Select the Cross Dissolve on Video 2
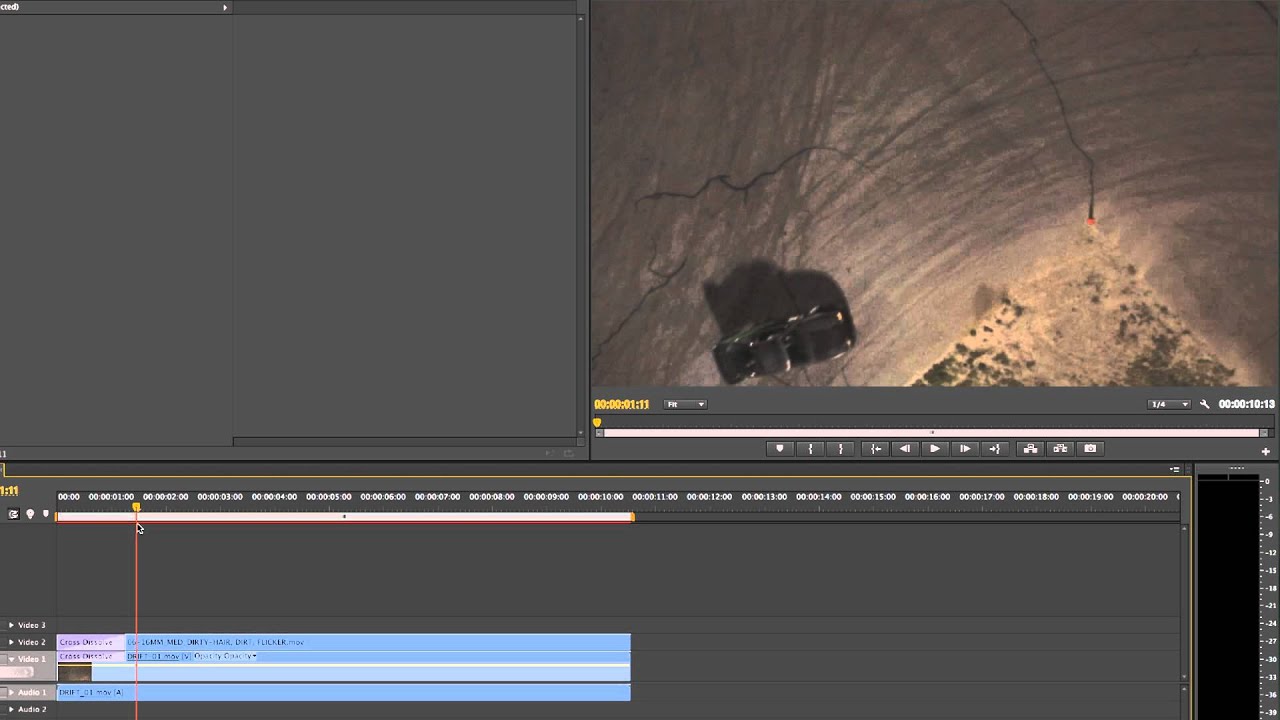The image size is (1280, 720). [91, 642]
